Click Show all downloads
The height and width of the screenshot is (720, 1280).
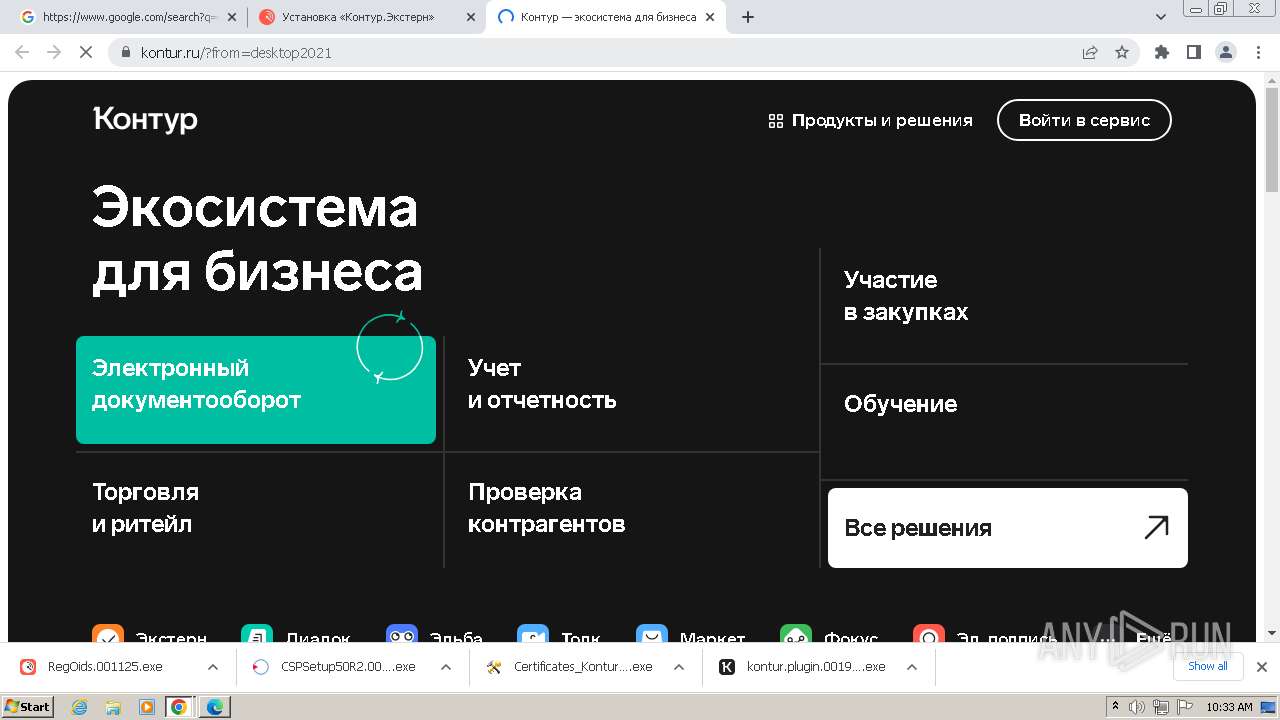(1208, 666)
